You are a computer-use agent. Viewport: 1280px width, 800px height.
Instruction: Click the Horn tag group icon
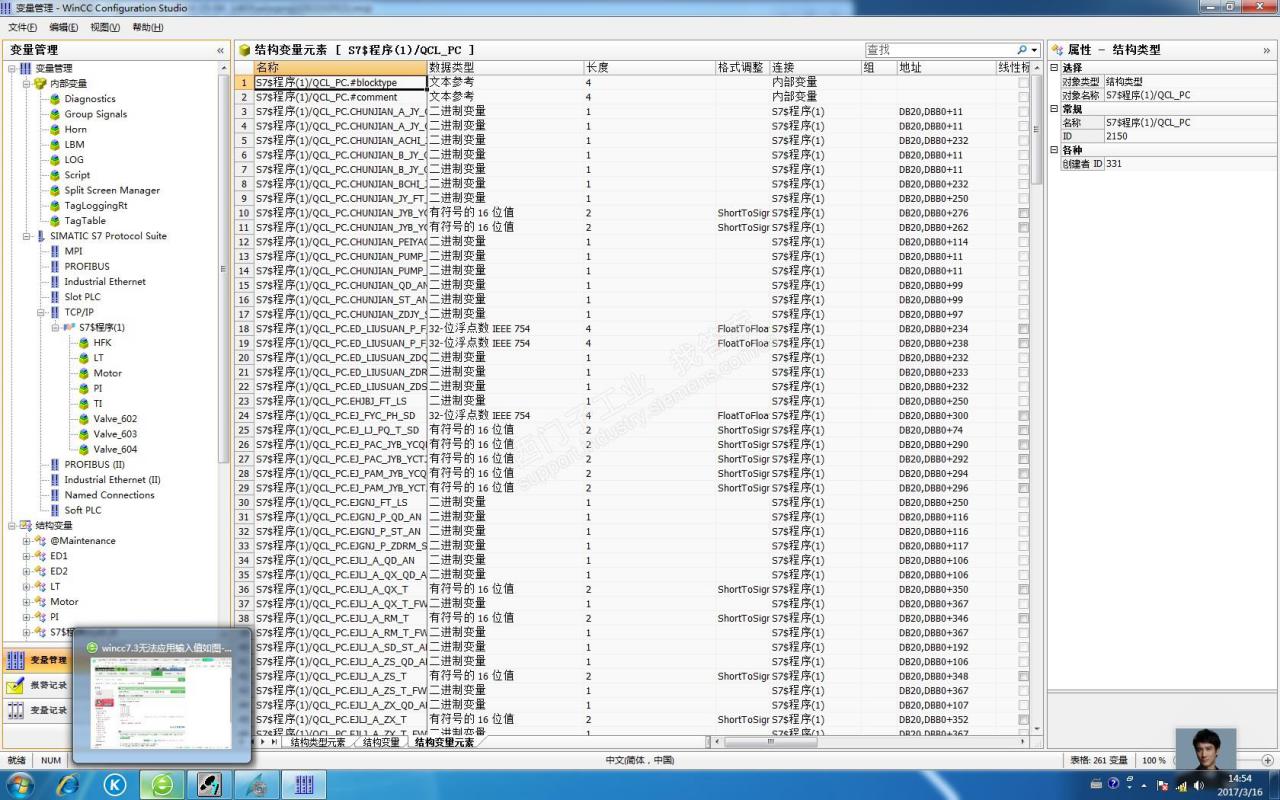[x=55, y=129]
